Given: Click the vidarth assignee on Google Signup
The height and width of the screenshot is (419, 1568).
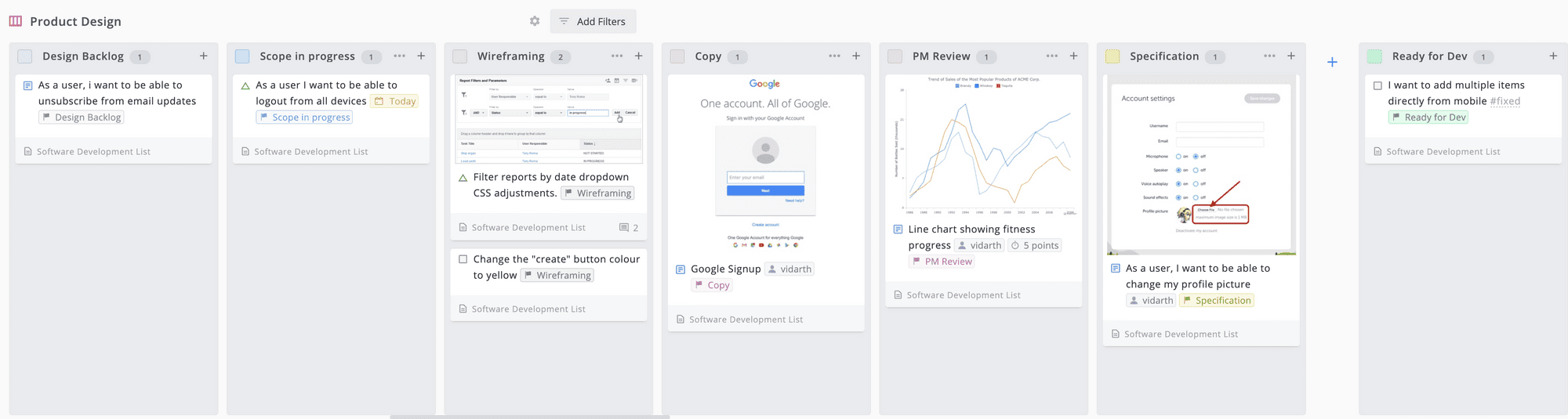Looking at the screenshot, I should 789,269.
